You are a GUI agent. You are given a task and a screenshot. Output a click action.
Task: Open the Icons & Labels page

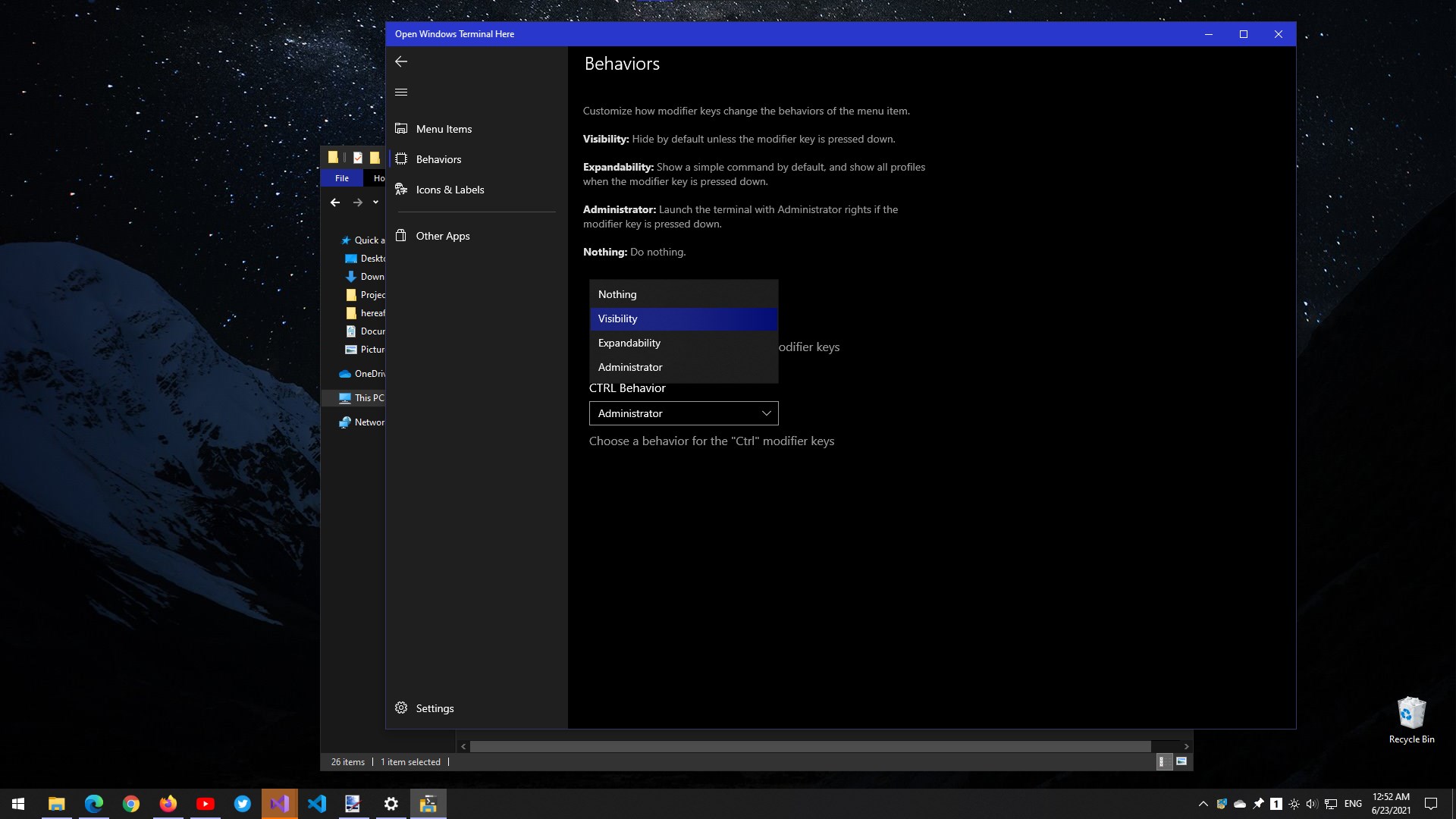click(x=449, y=190)
